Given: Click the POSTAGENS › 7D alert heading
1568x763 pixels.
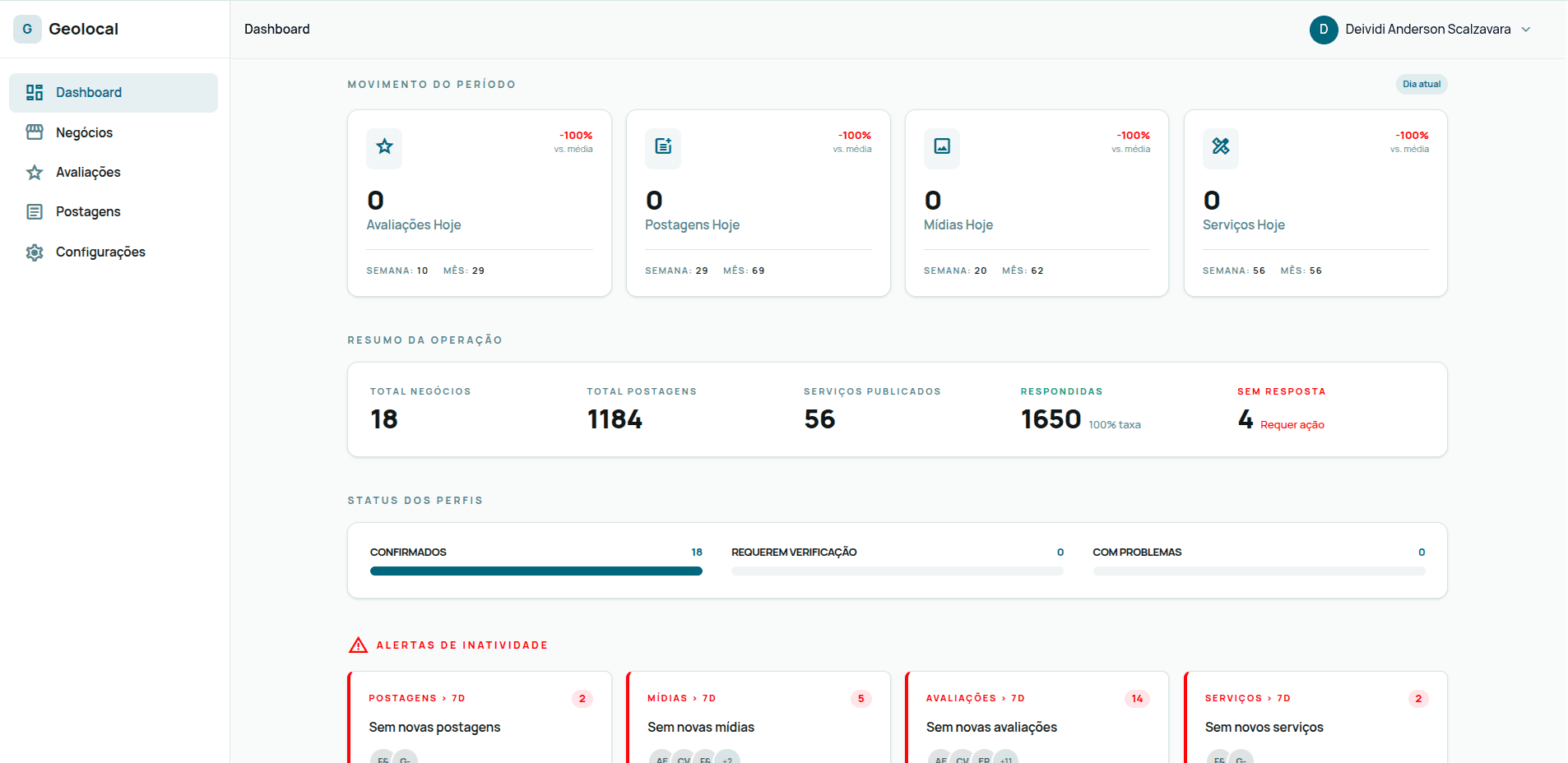Looking at the screenshot, I should click(417, 699).
